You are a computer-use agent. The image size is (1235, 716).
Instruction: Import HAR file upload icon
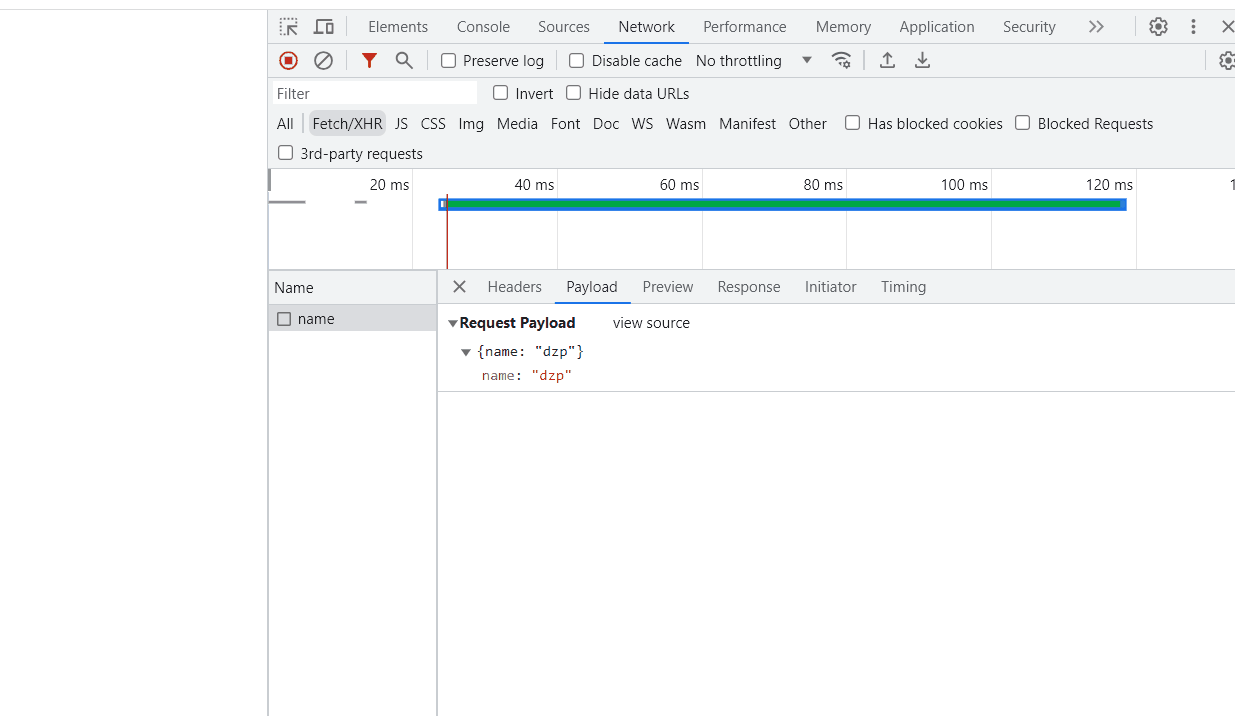point(887,61)
